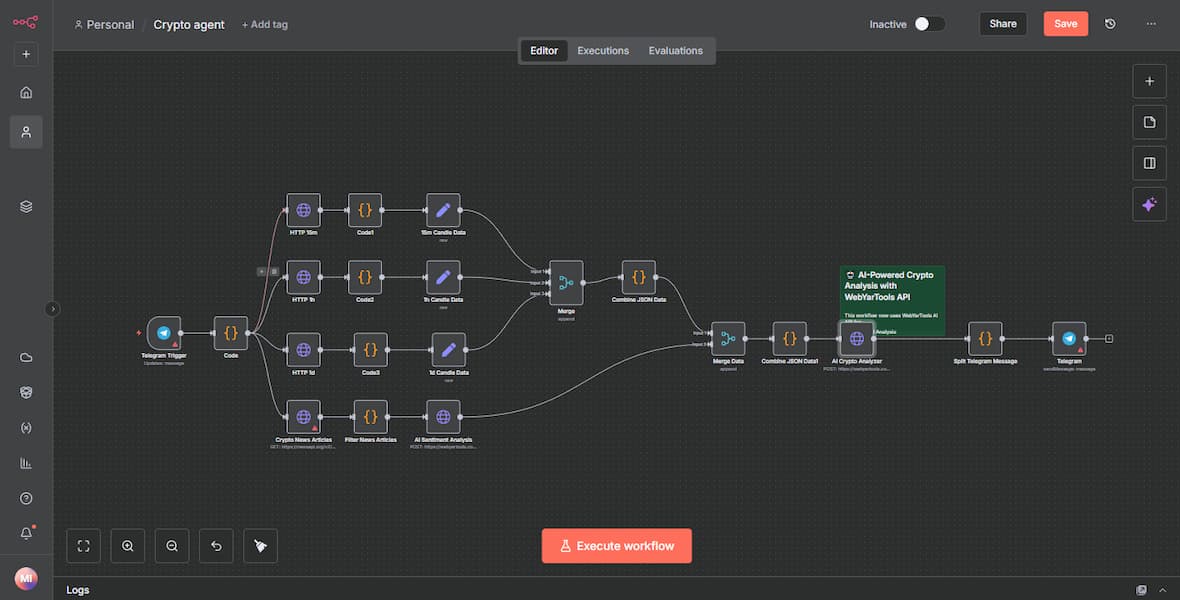The width and height of the screenshot is (1180, 600).
Task: Click the Telegram Trigger node icon
Action: tap(164, 333)
